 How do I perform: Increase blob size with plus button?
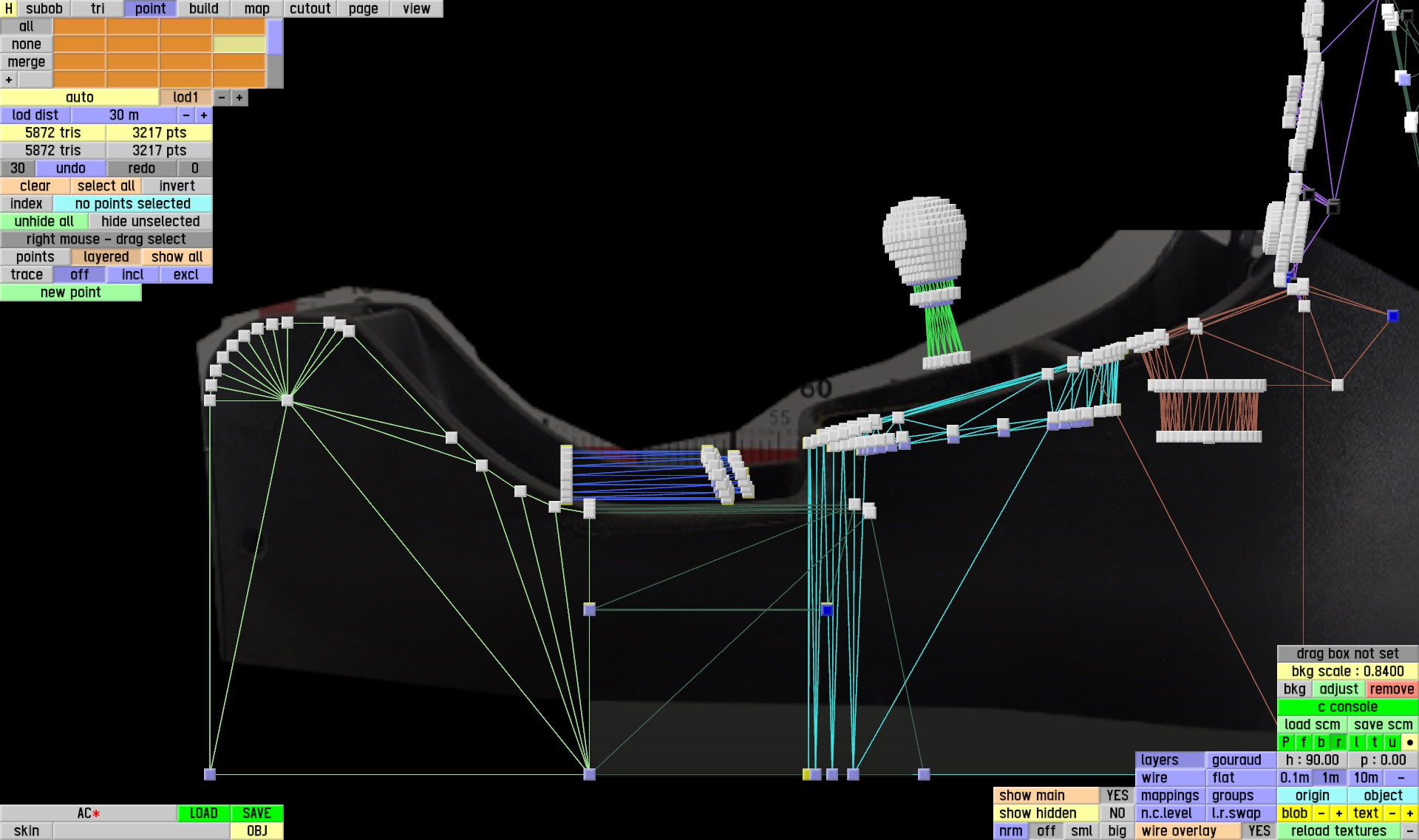[x=1338, y=813]
